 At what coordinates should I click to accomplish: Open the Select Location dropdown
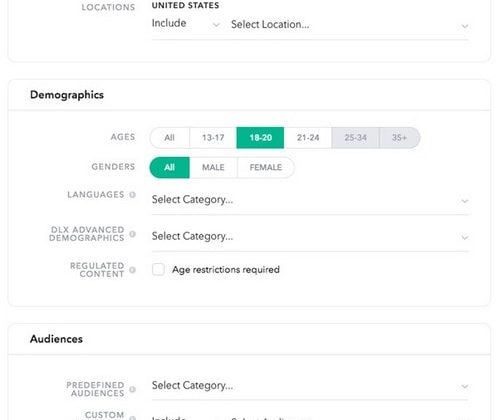coord(350,25)
